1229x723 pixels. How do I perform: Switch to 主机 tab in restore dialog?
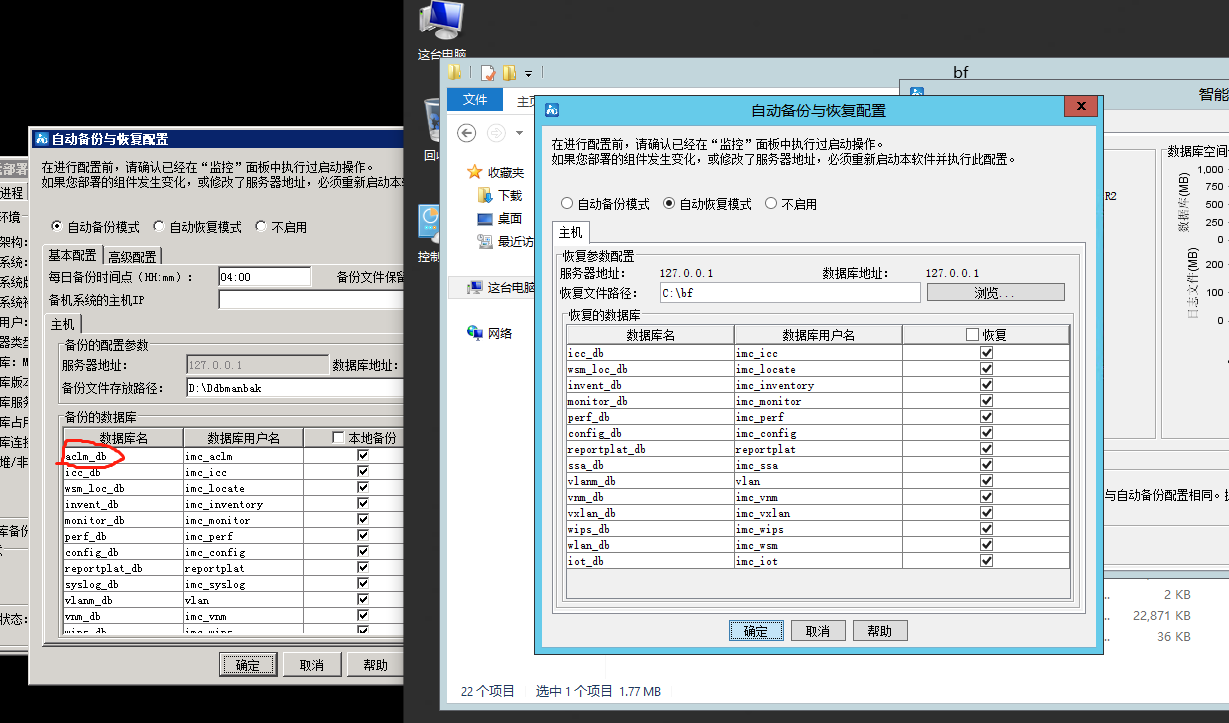[x=570, y=232]
